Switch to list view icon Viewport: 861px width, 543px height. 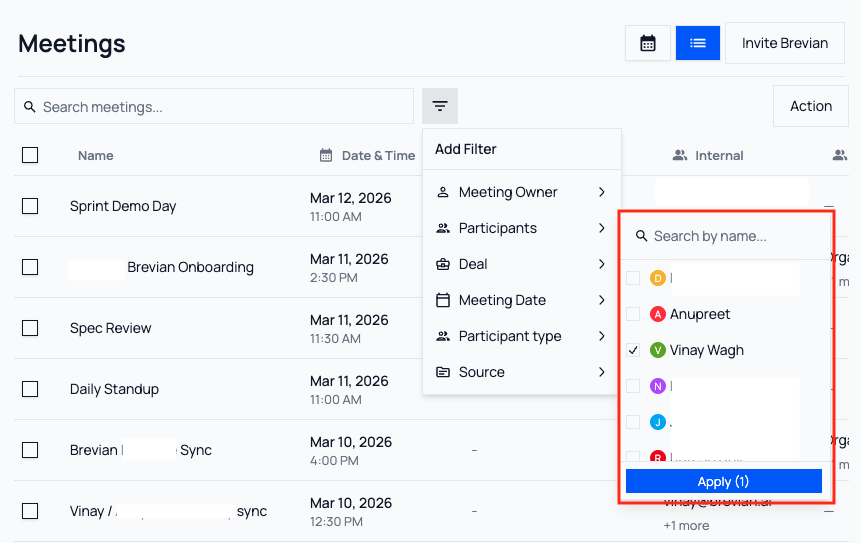(698, 43)
